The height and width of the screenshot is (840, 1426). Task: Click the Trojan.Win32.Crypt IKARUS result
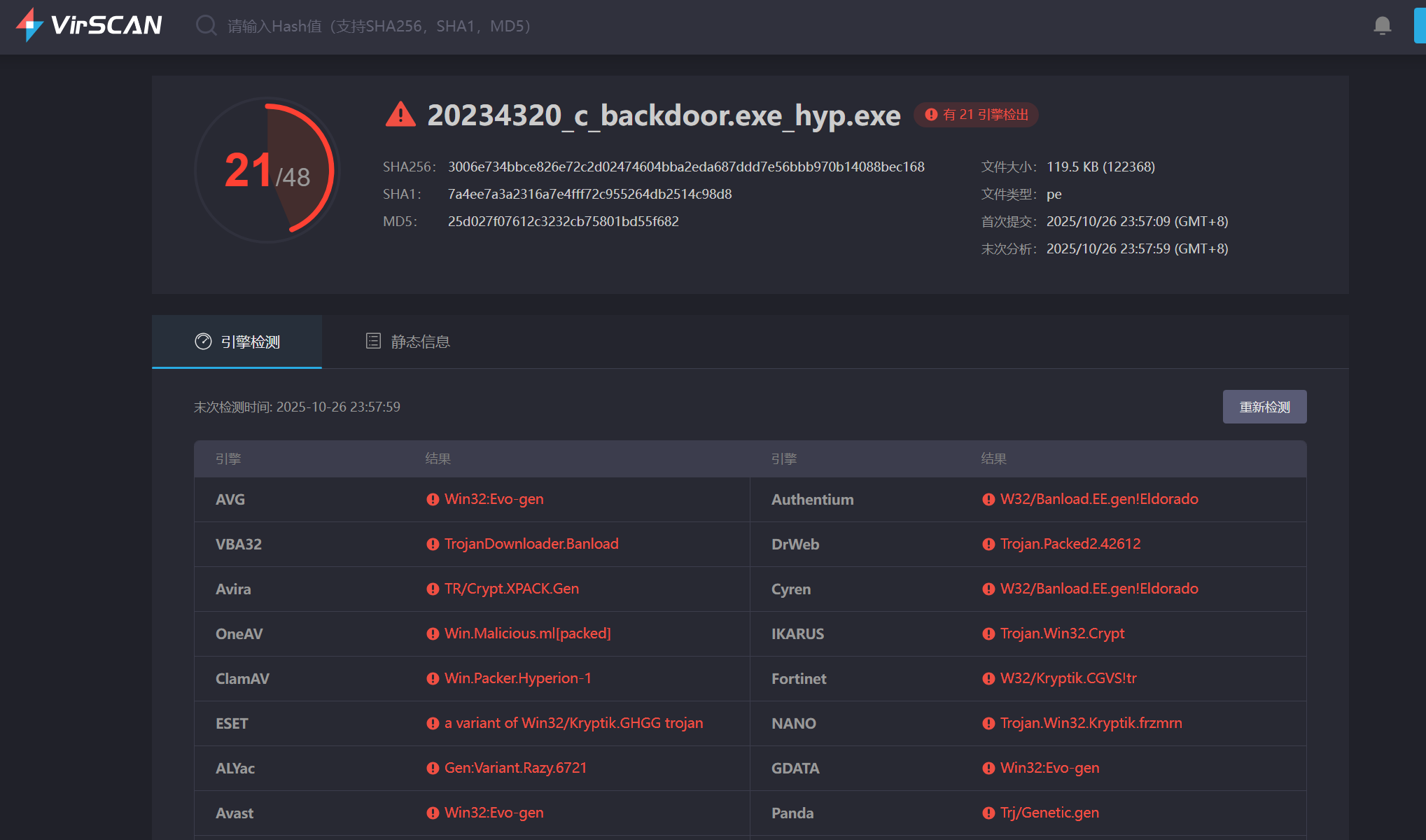pos(1062,633)
